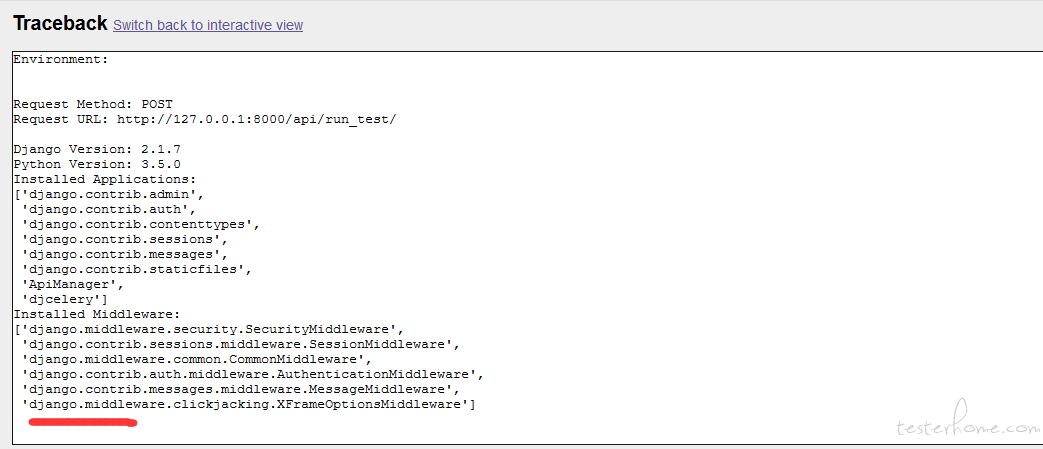The height and width of the screenshot is (449, 1043).
Task: Click the Request Method: POST line
Action: tap(92, 104)
